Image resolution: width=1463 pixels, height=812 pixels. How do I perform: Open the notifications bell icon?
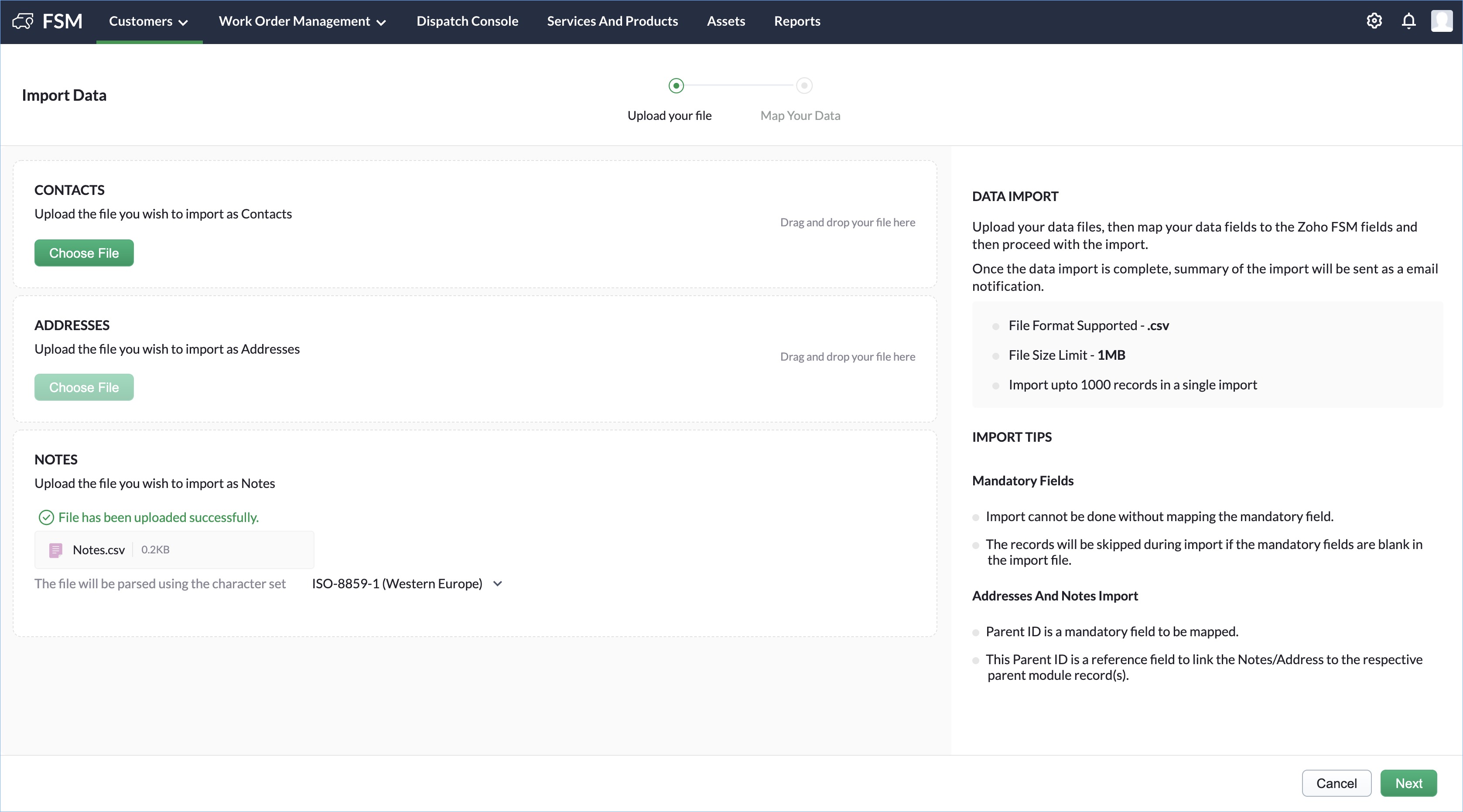[1408, 21]
